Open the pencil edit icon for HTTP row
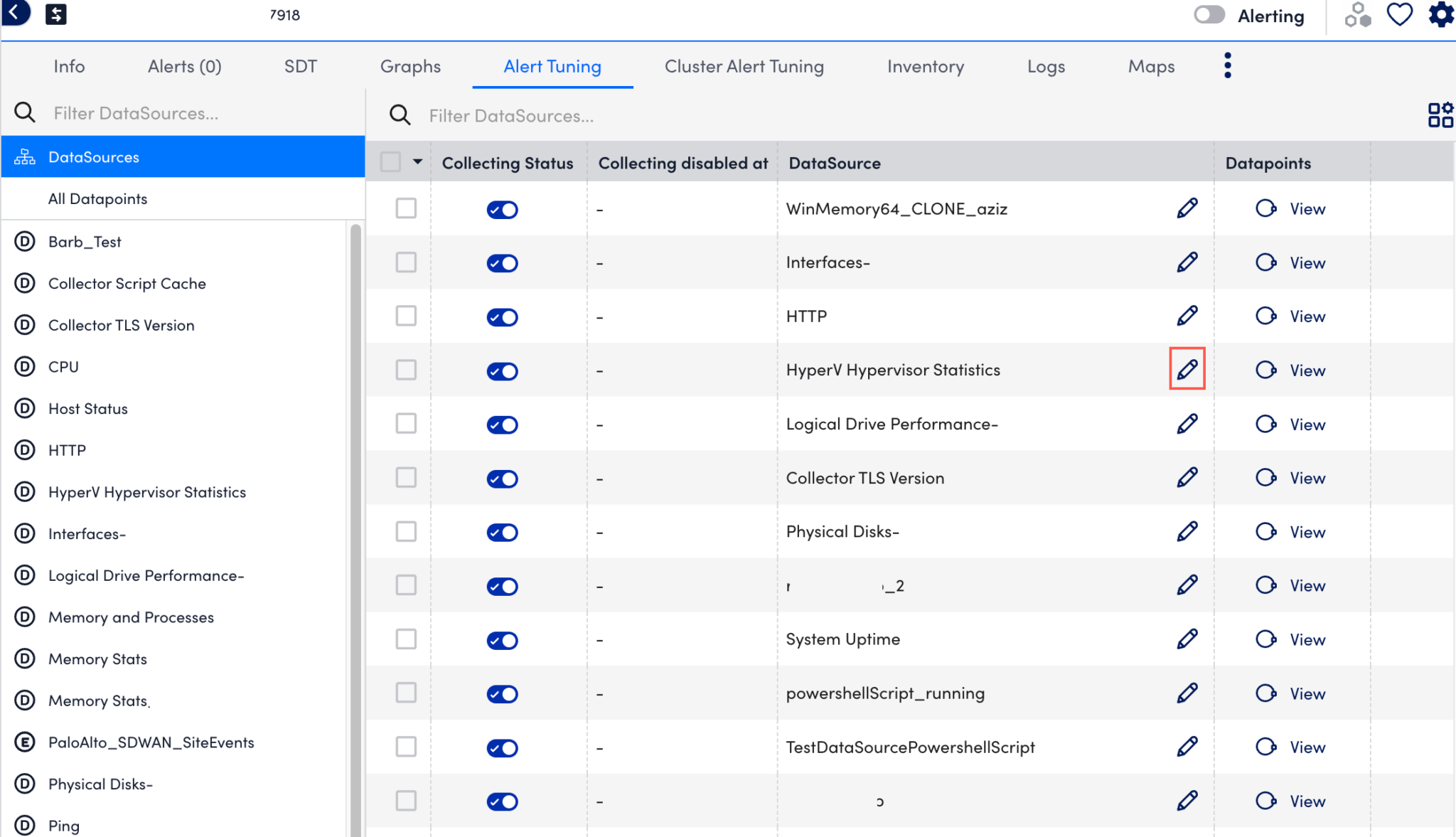Screen dimensions: 1456x837 click(1186, 316)
